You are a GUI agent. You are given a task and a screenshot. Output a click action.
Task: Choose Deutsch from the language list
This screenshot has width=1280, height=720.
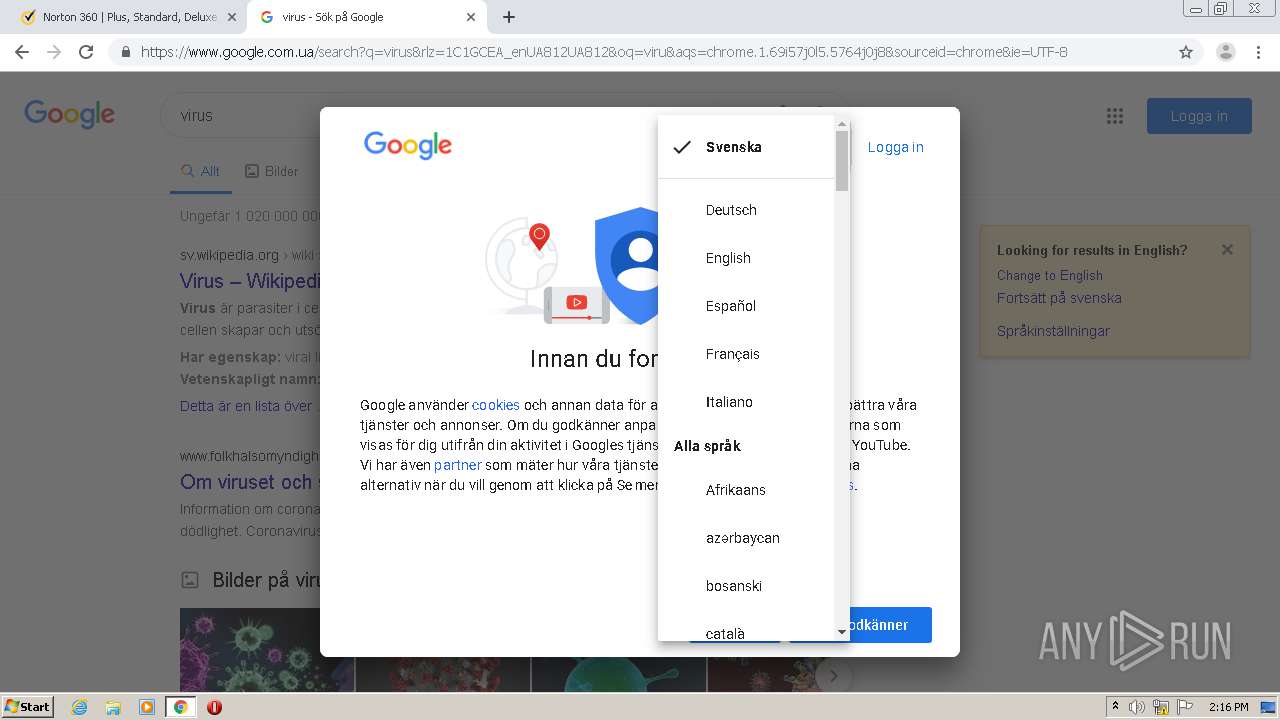pyautogui.click(x=746, y=210)
